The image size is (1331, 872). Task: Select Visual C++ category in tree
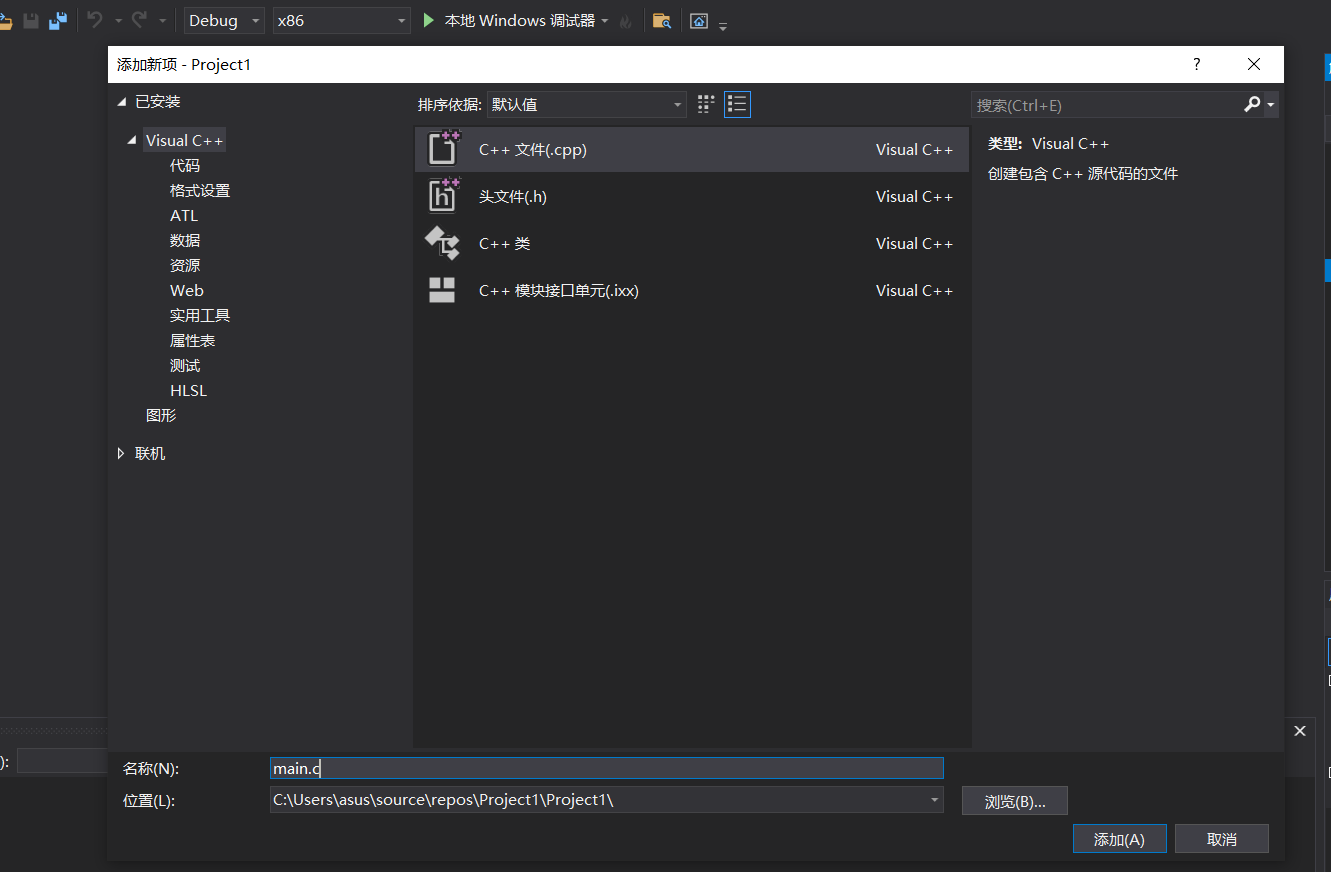[x=185, y=141]
